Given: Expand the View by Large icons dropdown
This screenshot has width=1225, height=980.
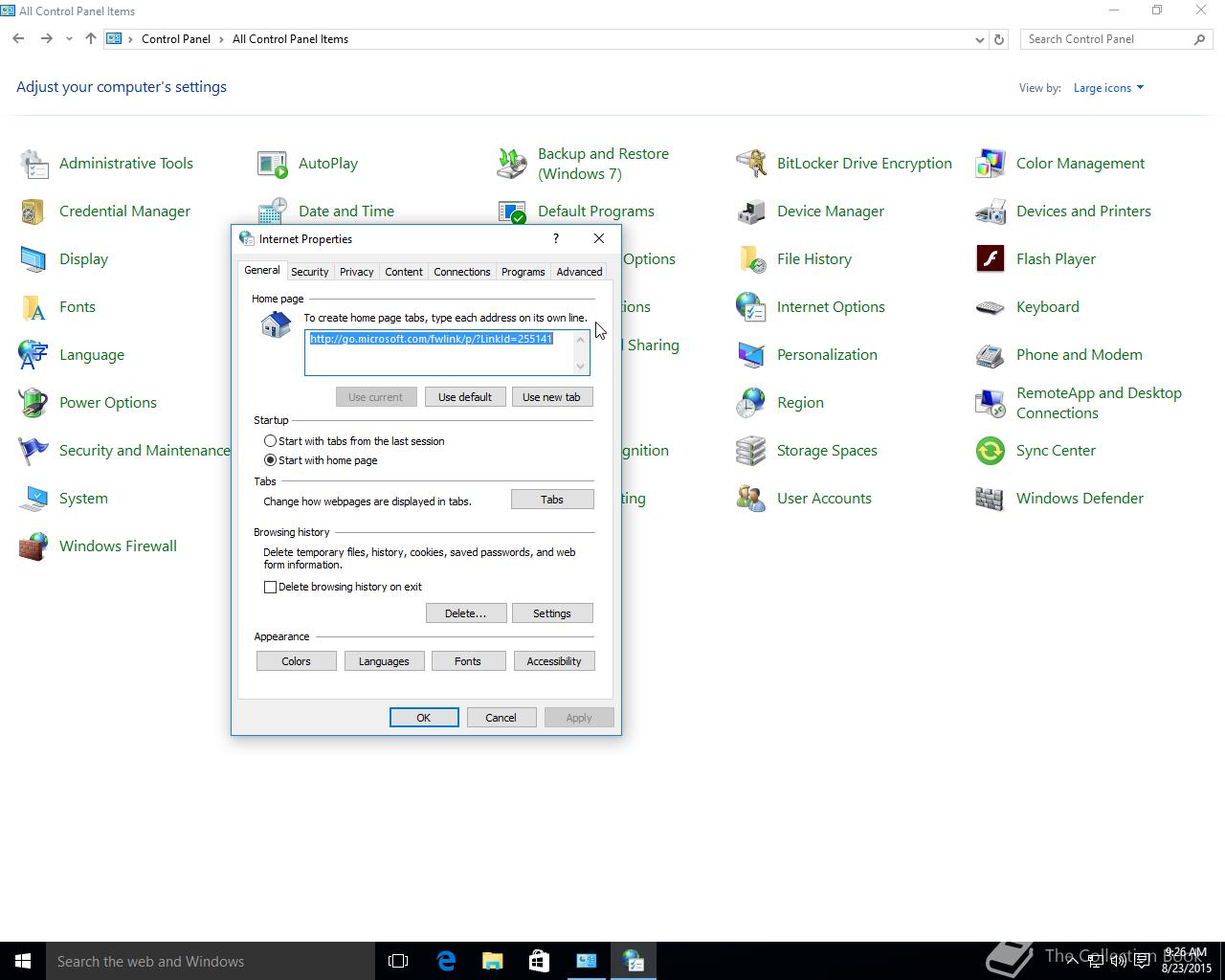Looking at the screenshot, I should point(1108,88).
